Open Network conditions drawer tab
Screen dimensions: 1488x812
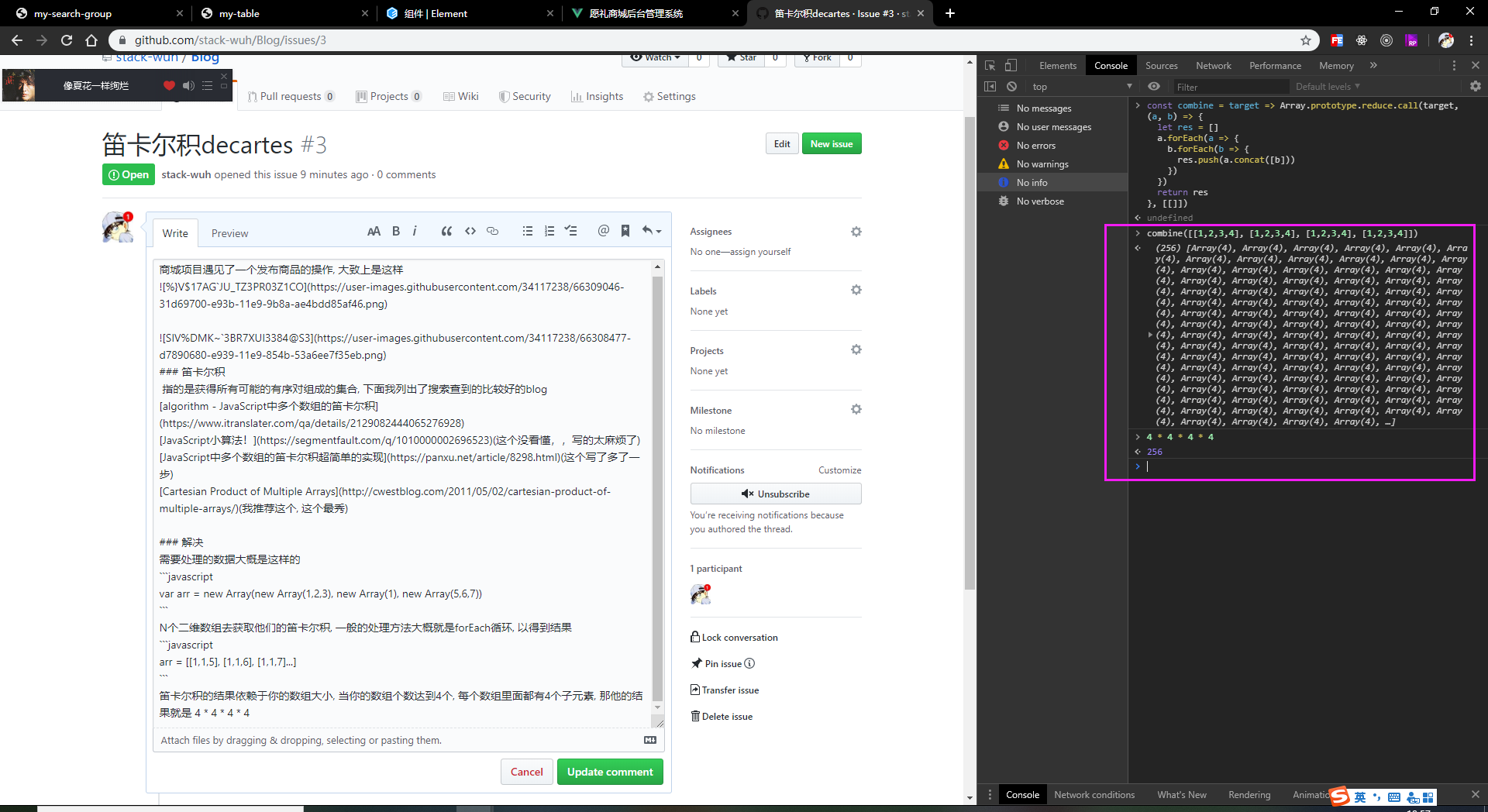point(1094,795)
